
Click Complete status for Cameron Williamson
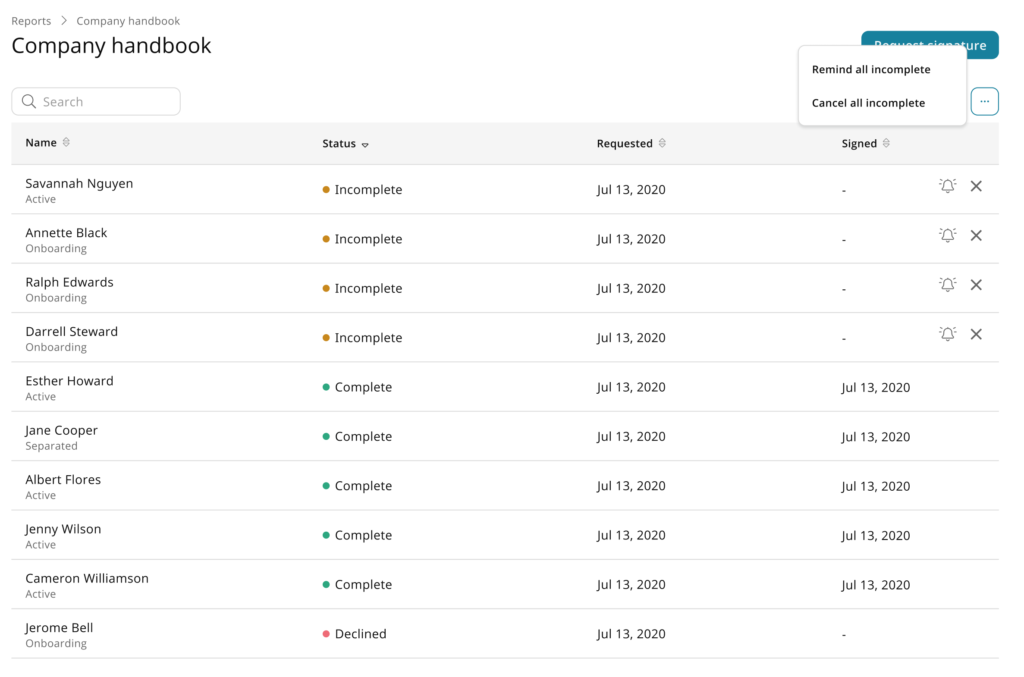(x=357, y=584)
